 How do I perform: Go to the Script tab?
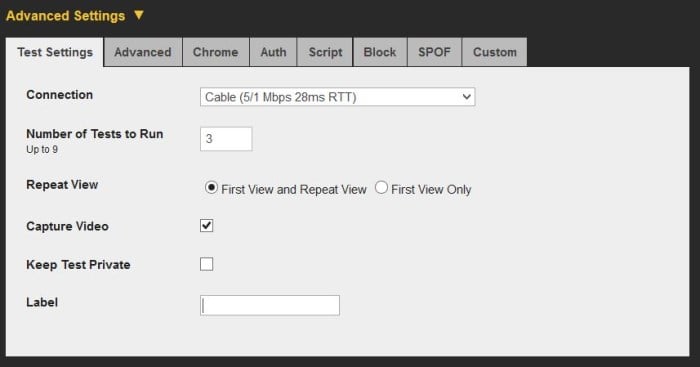[x=325, y=52]
